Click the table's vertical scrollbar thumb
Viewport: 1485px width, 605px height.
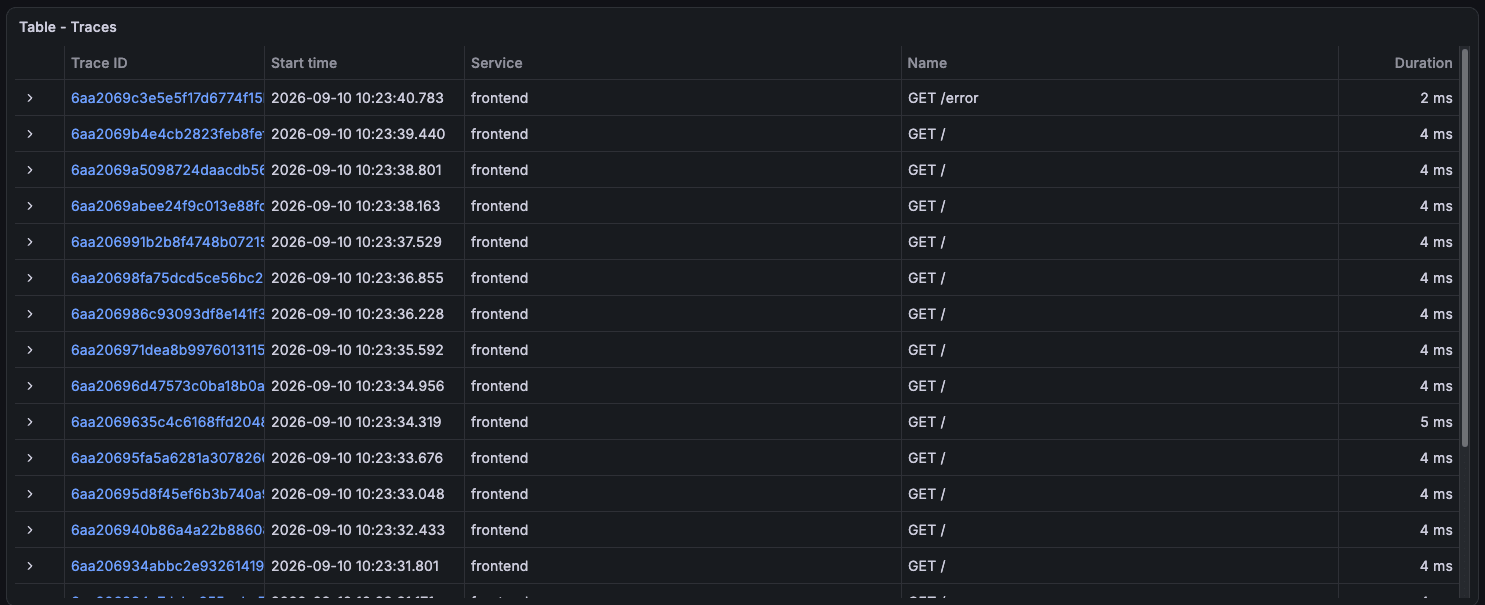click(1465, 247)
